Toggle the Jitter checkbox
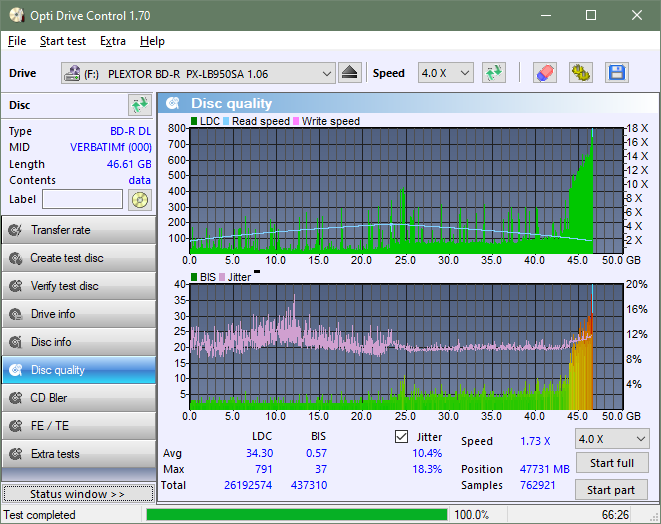 [x=401, y=437]
